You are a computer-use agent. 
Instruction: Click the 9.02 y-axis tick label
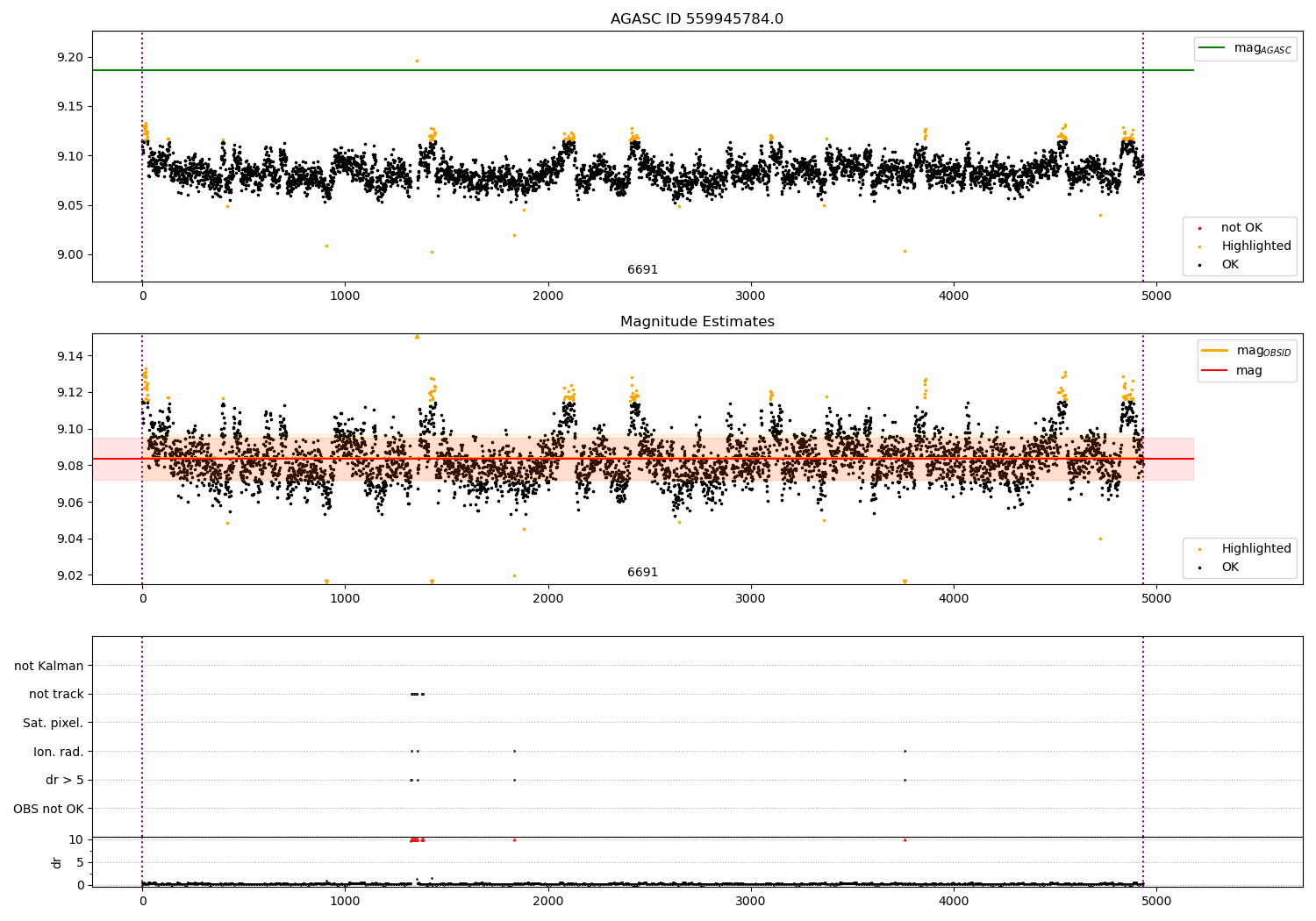point(68,575)
